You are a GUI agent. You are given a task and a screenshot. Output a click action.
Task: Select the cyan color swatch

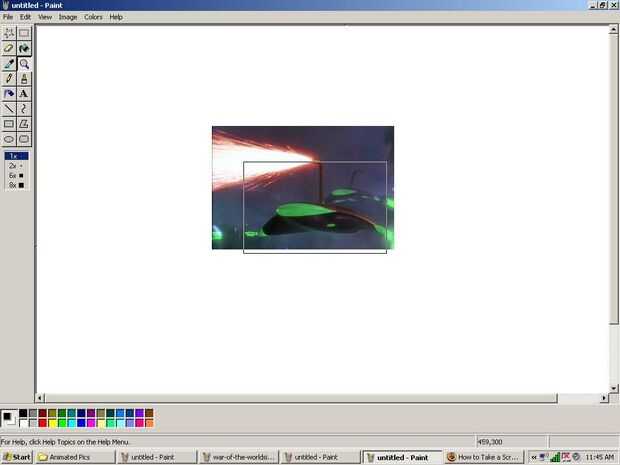[72, 423]
